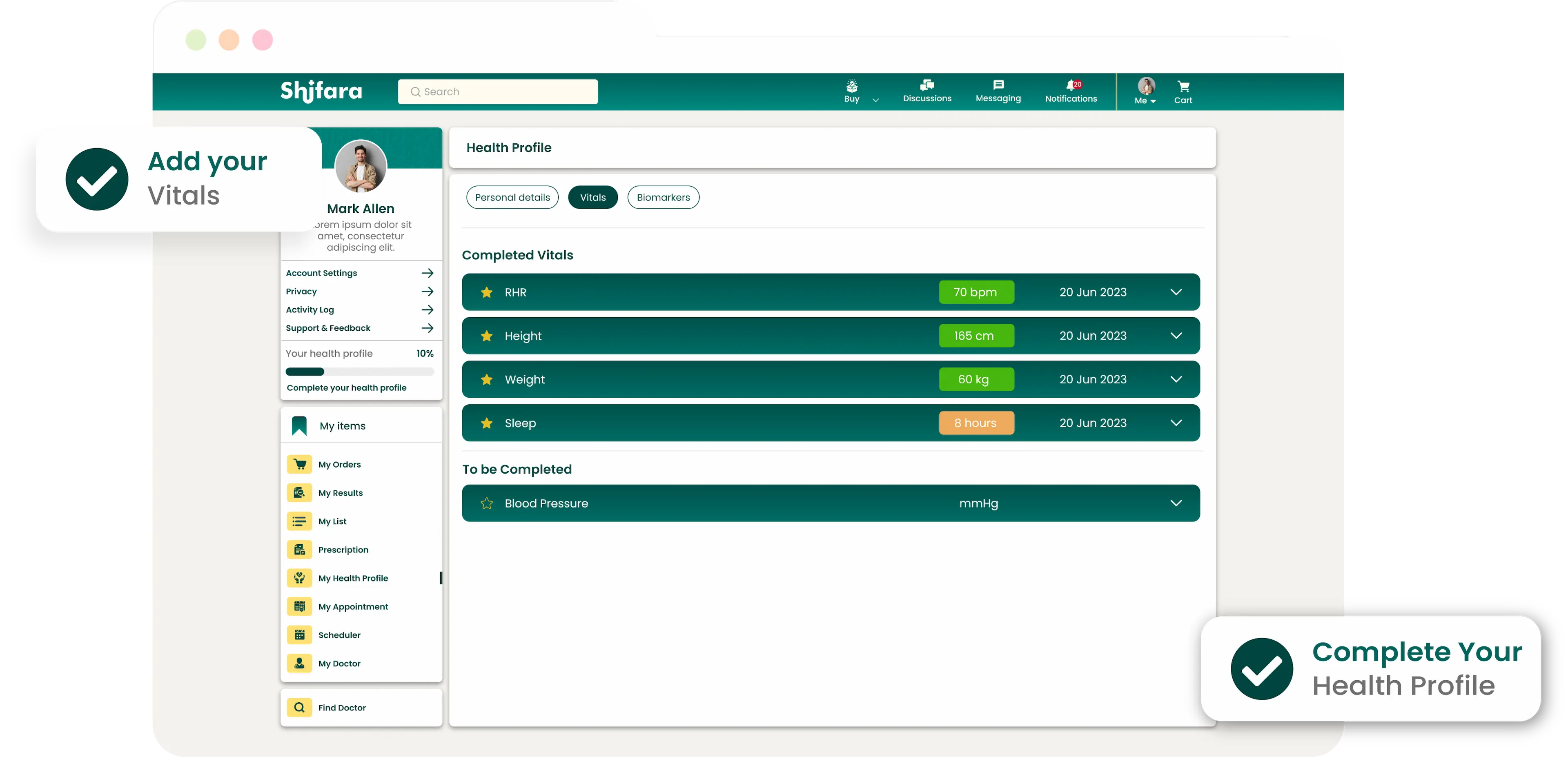
Task: Expand the Height vital row
Action: pos(1176,336)
